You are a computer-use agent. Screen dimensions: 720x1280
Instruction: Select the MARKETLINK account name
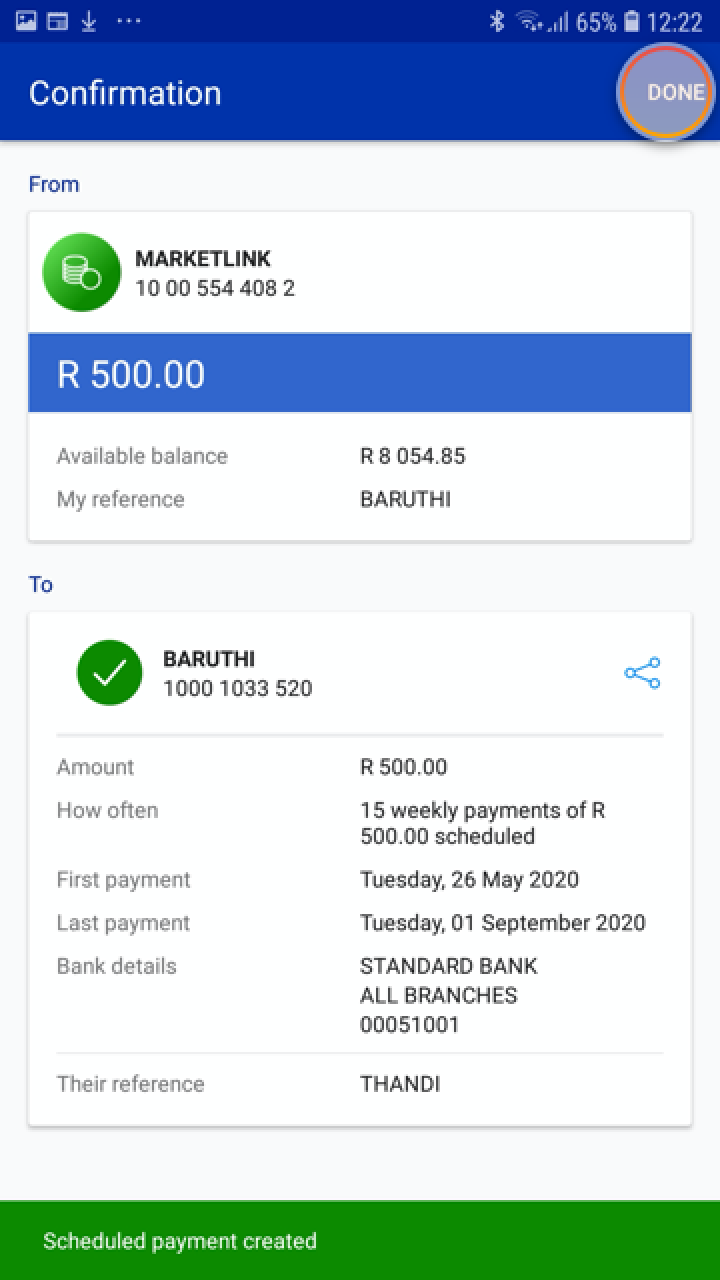pos(203,258)
